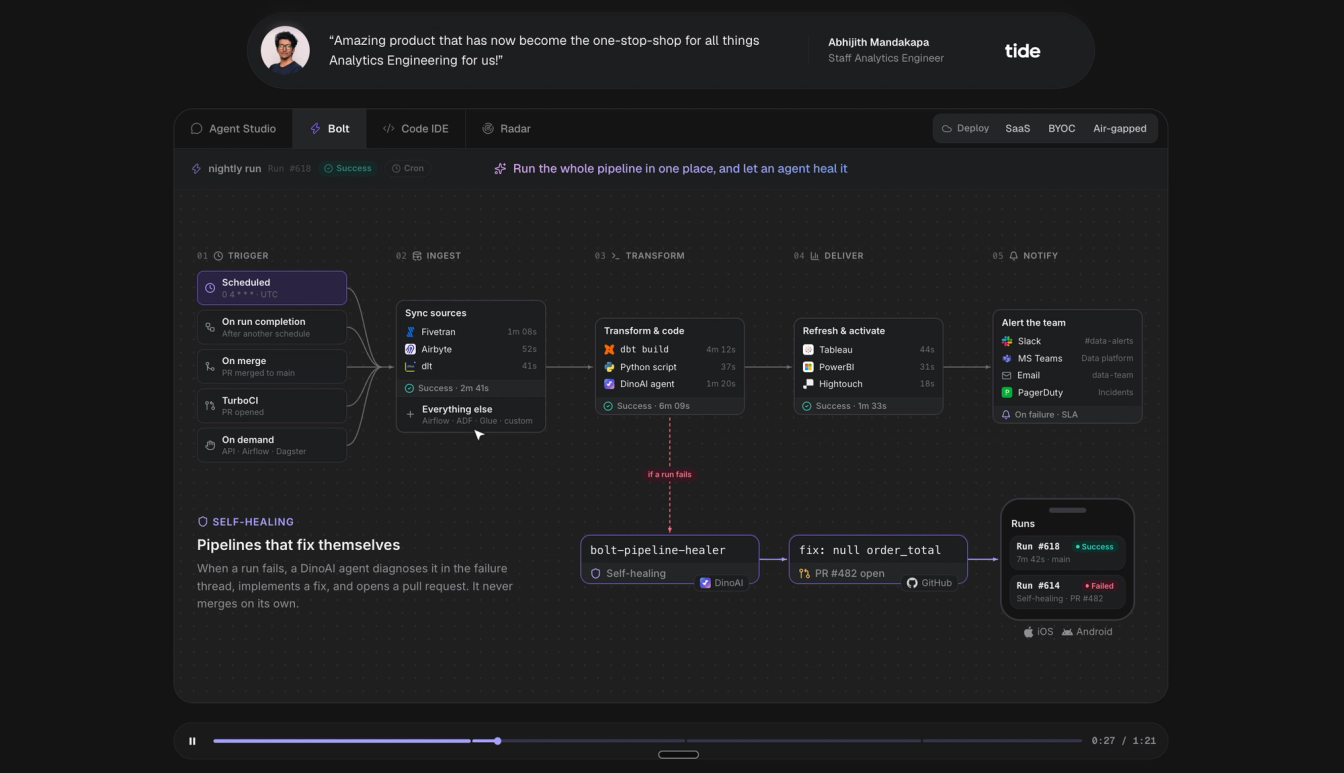
Task: Click the Apple iOS icon
Action: point(1029,632)
